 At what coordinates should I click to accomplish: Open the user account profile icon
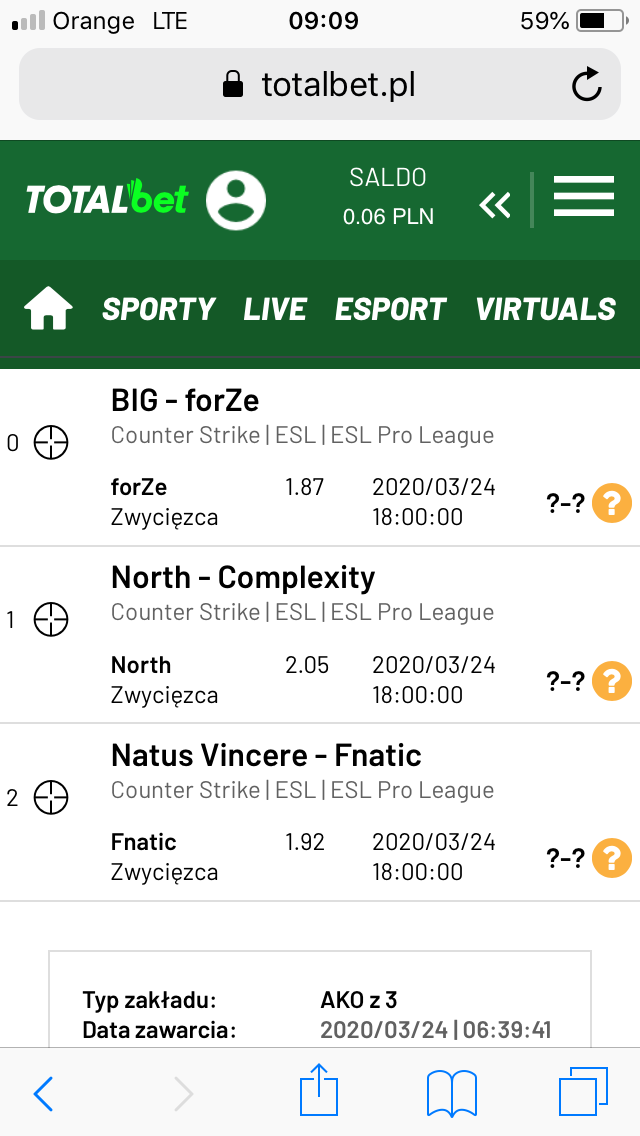236,200
